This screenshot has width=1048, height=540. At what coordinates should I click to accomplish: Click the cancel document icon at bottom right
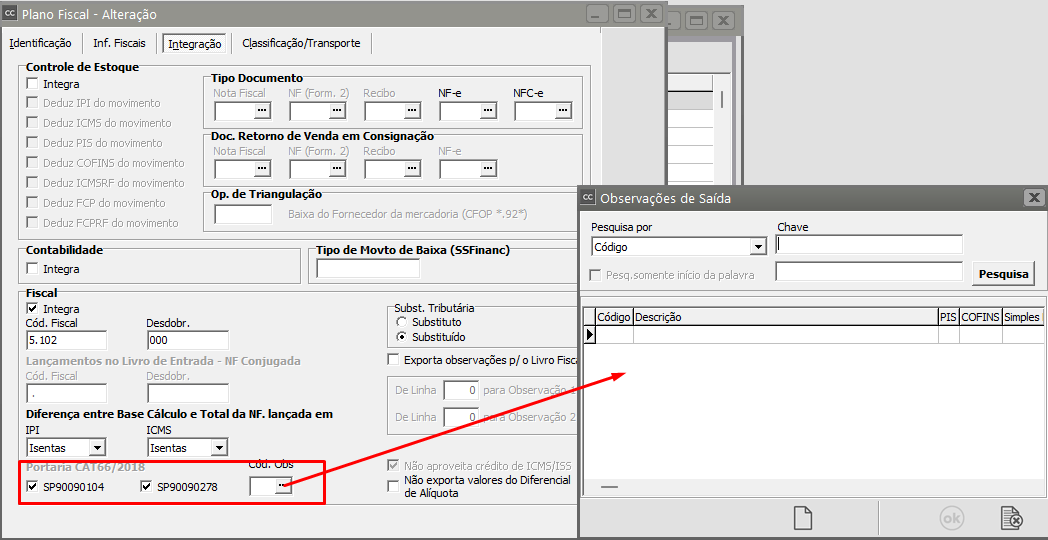pos(1011,518)
